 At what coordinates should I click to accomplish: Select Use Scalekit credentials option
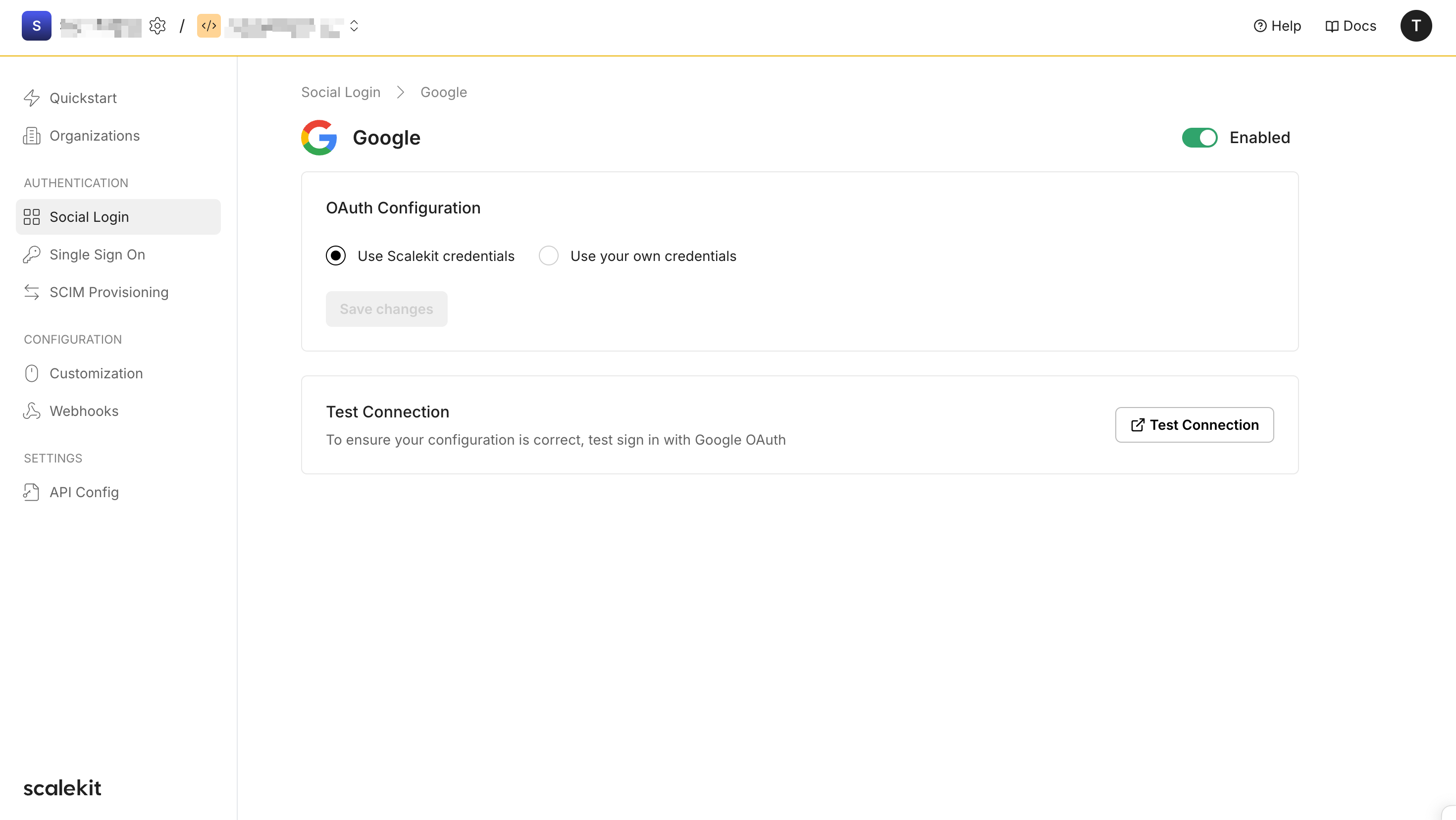click(x=336, y=256)
